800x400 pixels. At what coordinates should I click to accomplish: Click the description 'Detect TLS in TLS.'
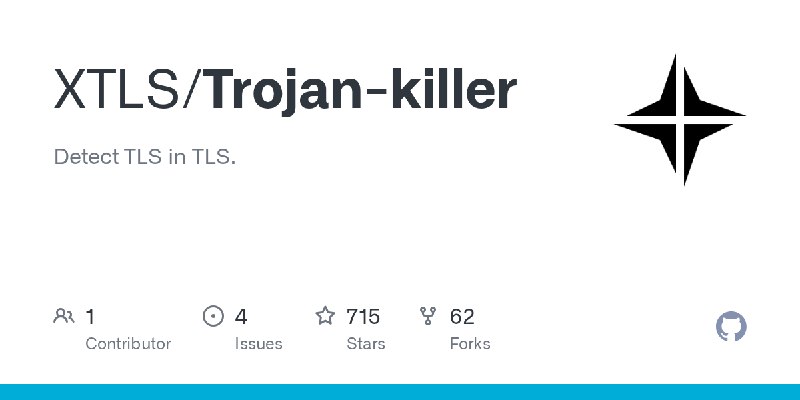click(x=144, y=158)
